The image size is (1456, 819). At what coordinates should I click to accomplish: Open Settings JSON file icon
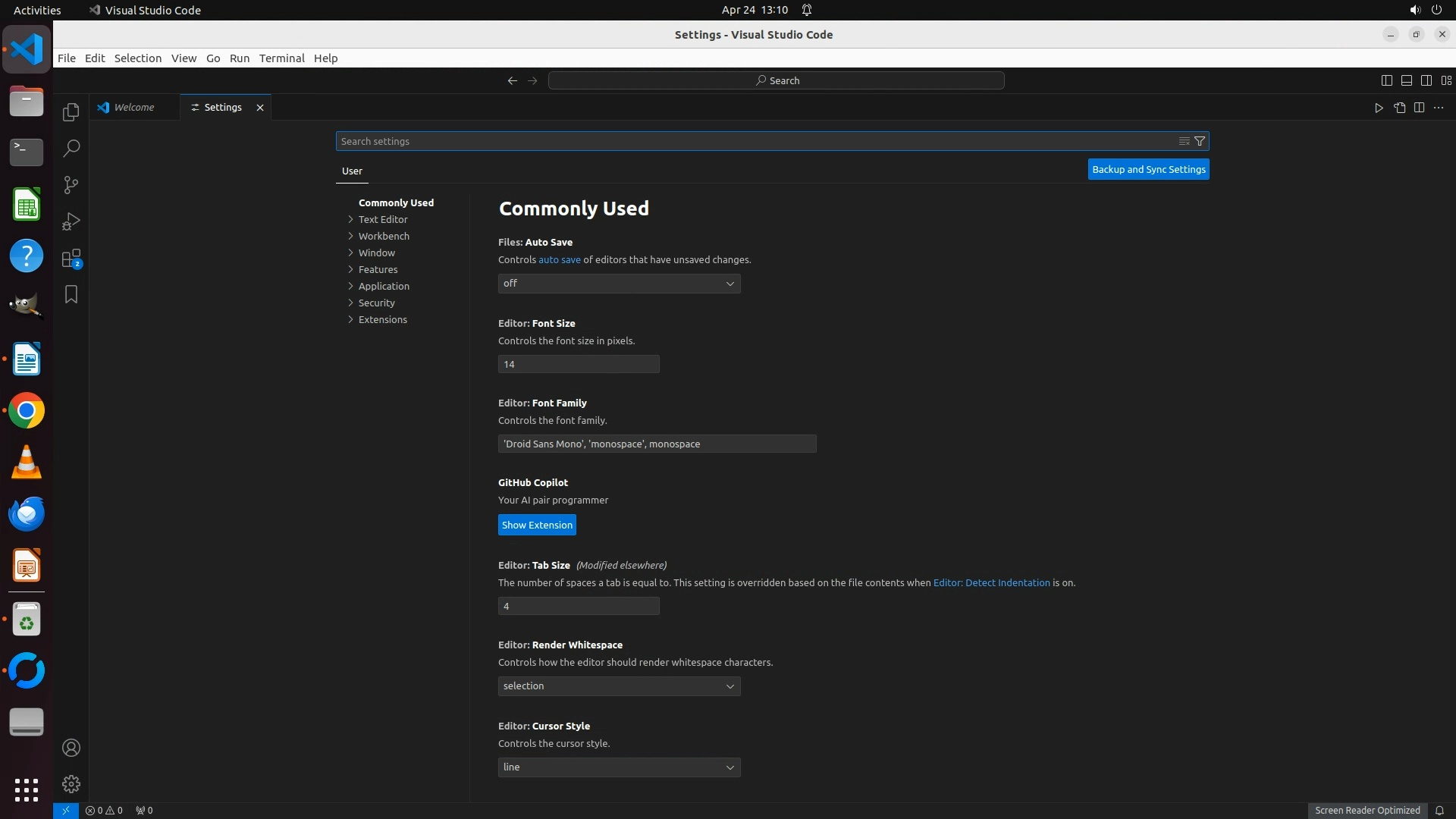point(1399,108)
